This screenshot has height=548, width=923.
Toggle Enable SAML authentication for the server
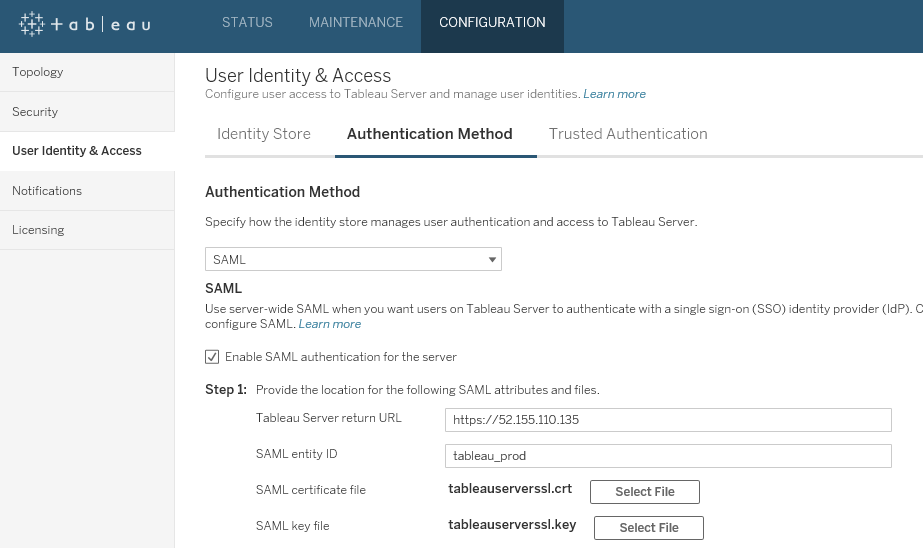pos(212,357)
